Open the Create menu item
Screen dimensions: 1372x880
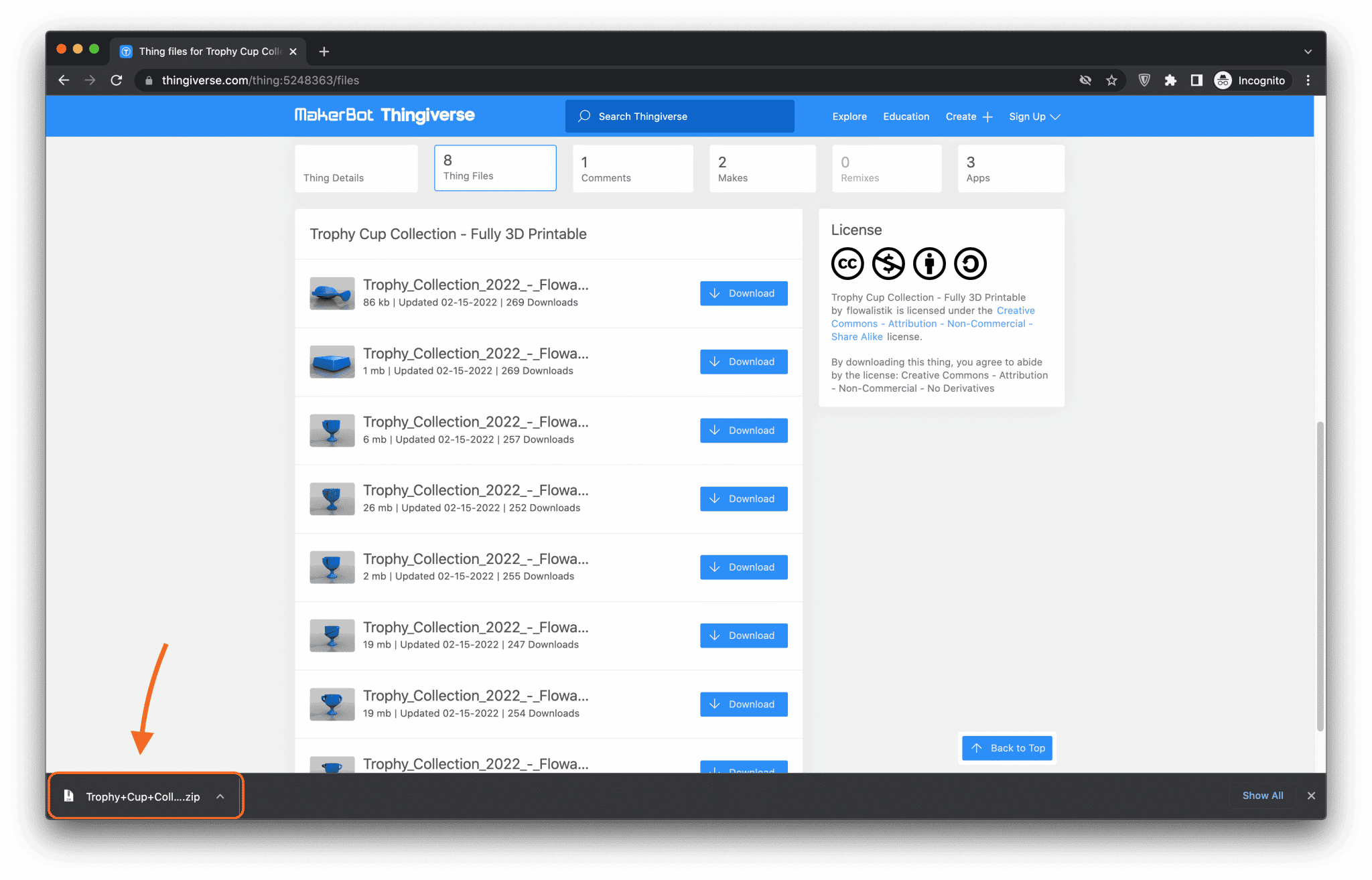968,116
